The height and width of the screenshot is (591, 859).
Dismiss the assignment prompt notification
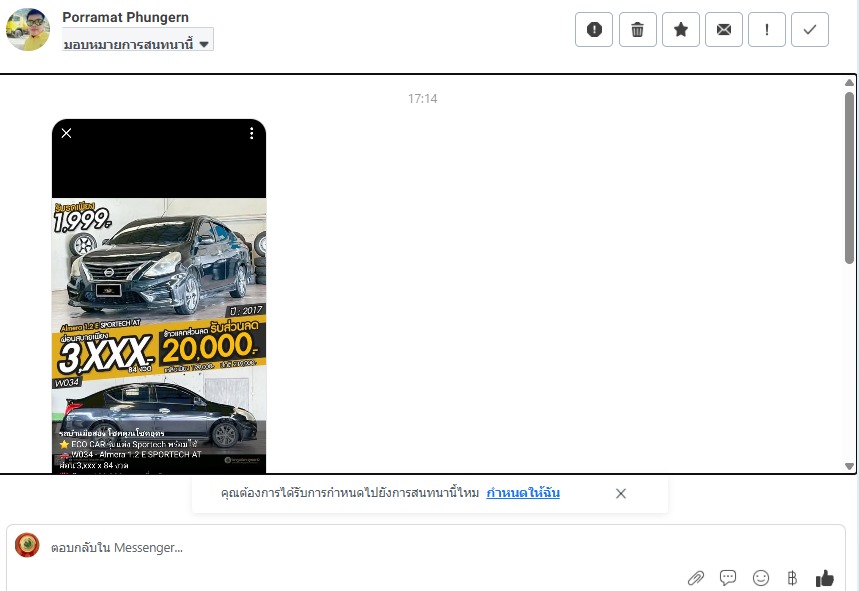click(621, 493)
